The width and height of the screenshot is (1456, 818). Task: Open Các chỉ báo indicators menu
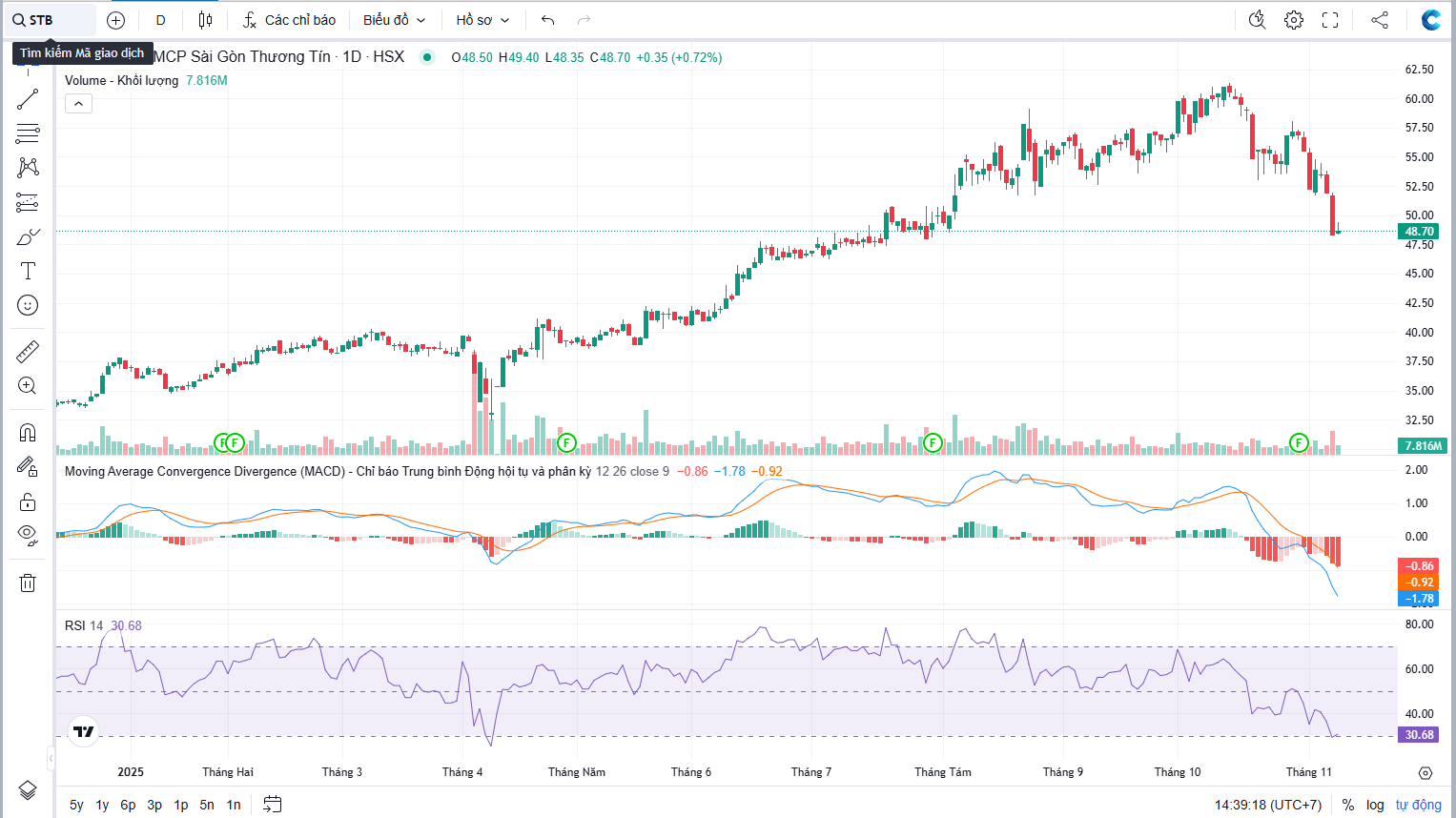coord(289,20)
